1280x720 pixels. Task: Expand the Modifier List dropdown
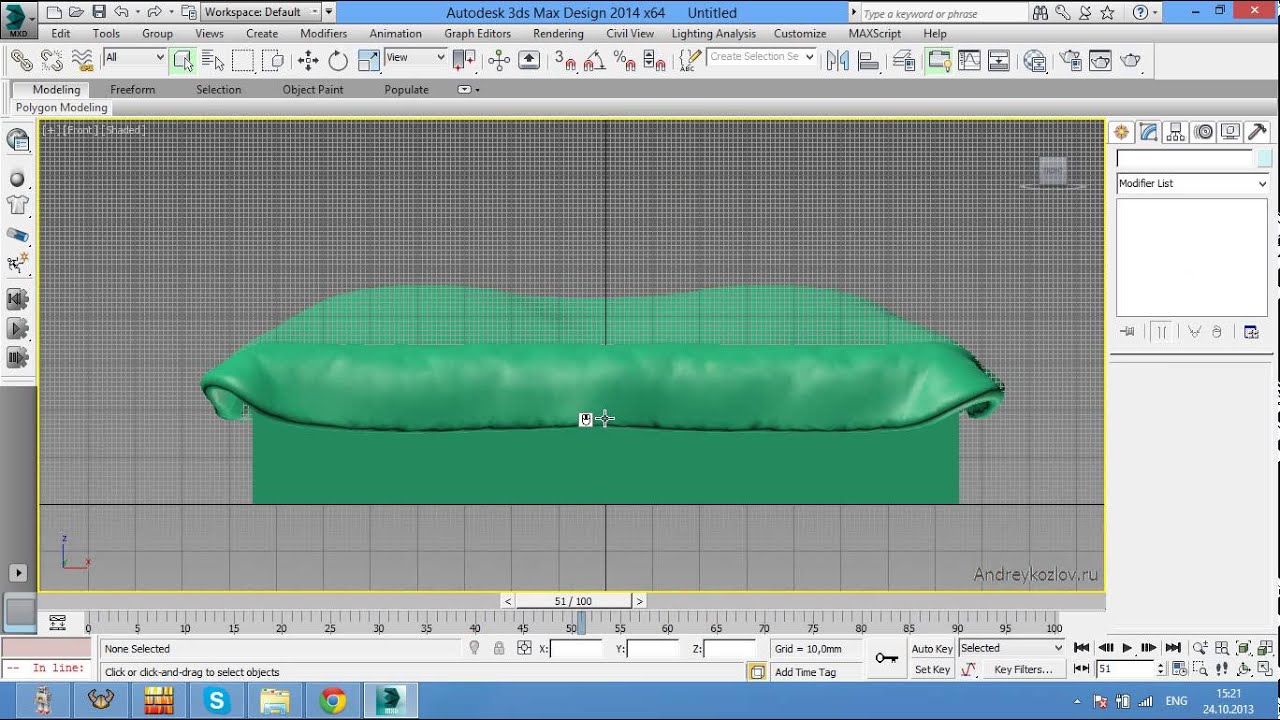coord(1192,183)
